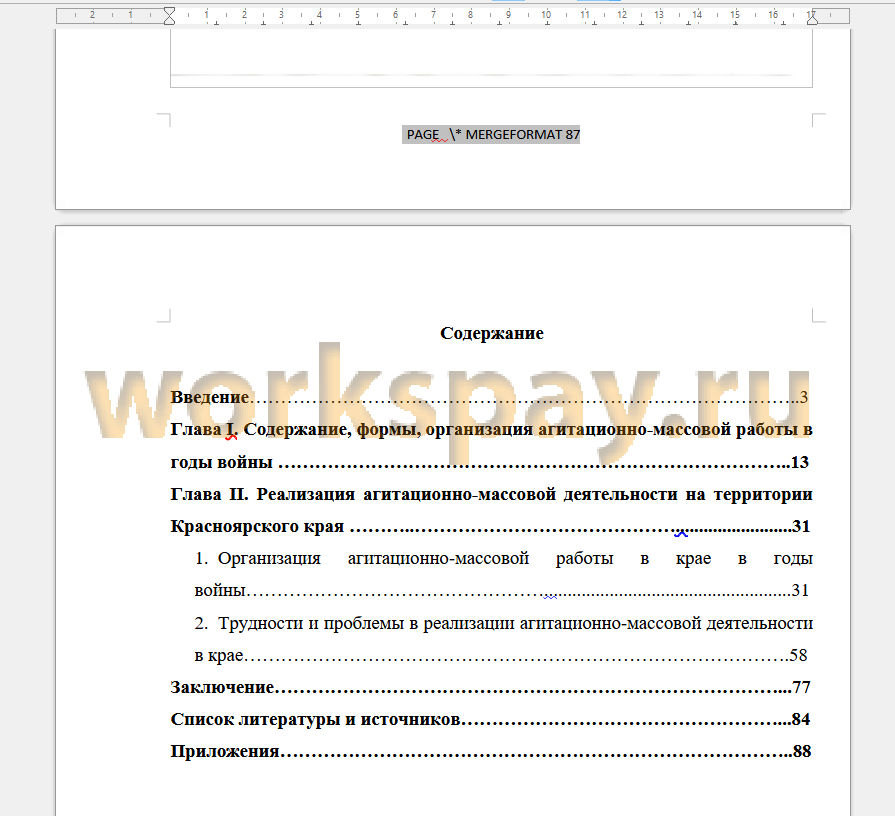This screenshot has width=895, height=816.
Task: Click page number 58 after "в крае"
Action: pos(799,655)
